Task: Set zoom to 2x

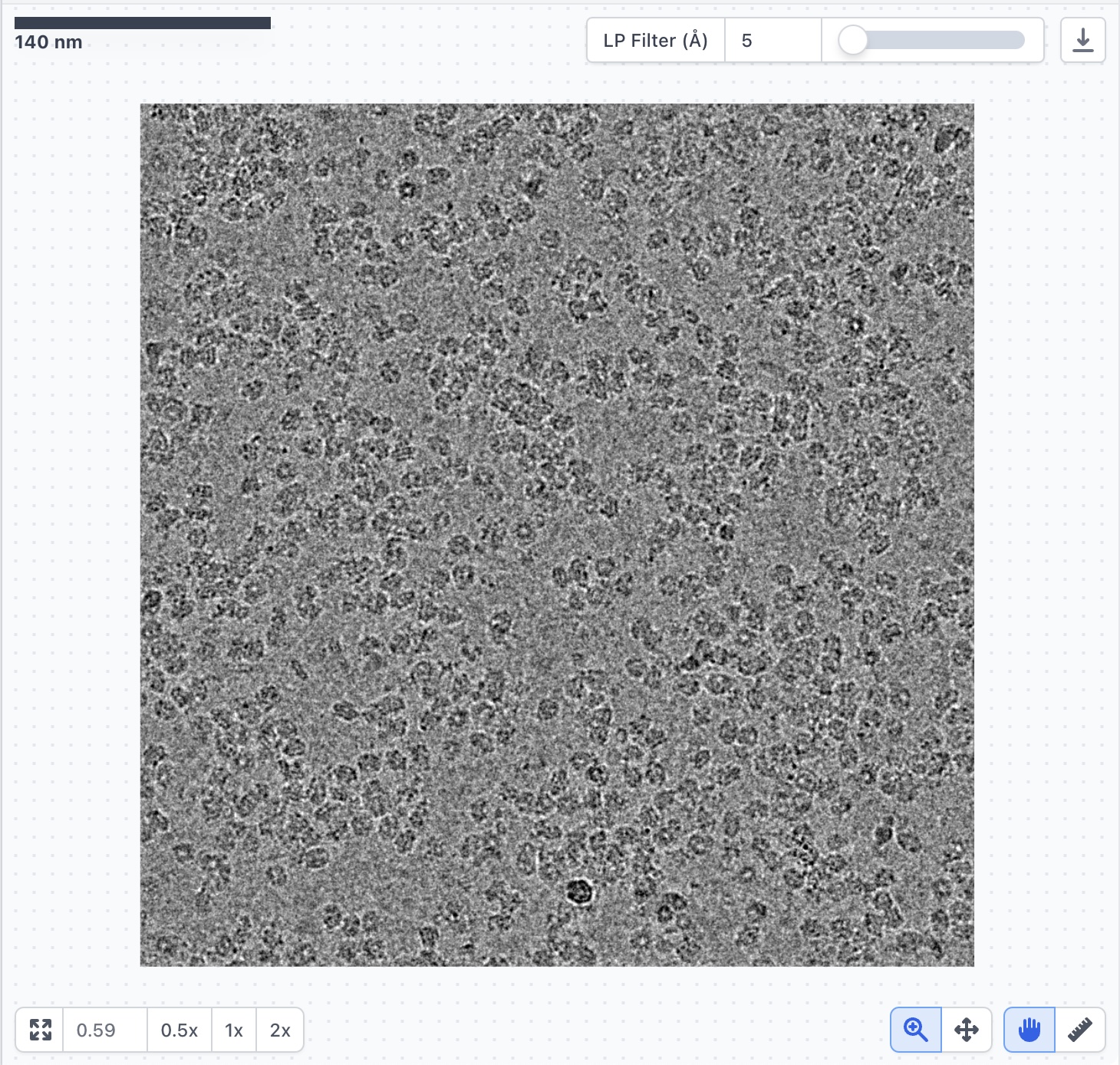Action: point(280,1030)
